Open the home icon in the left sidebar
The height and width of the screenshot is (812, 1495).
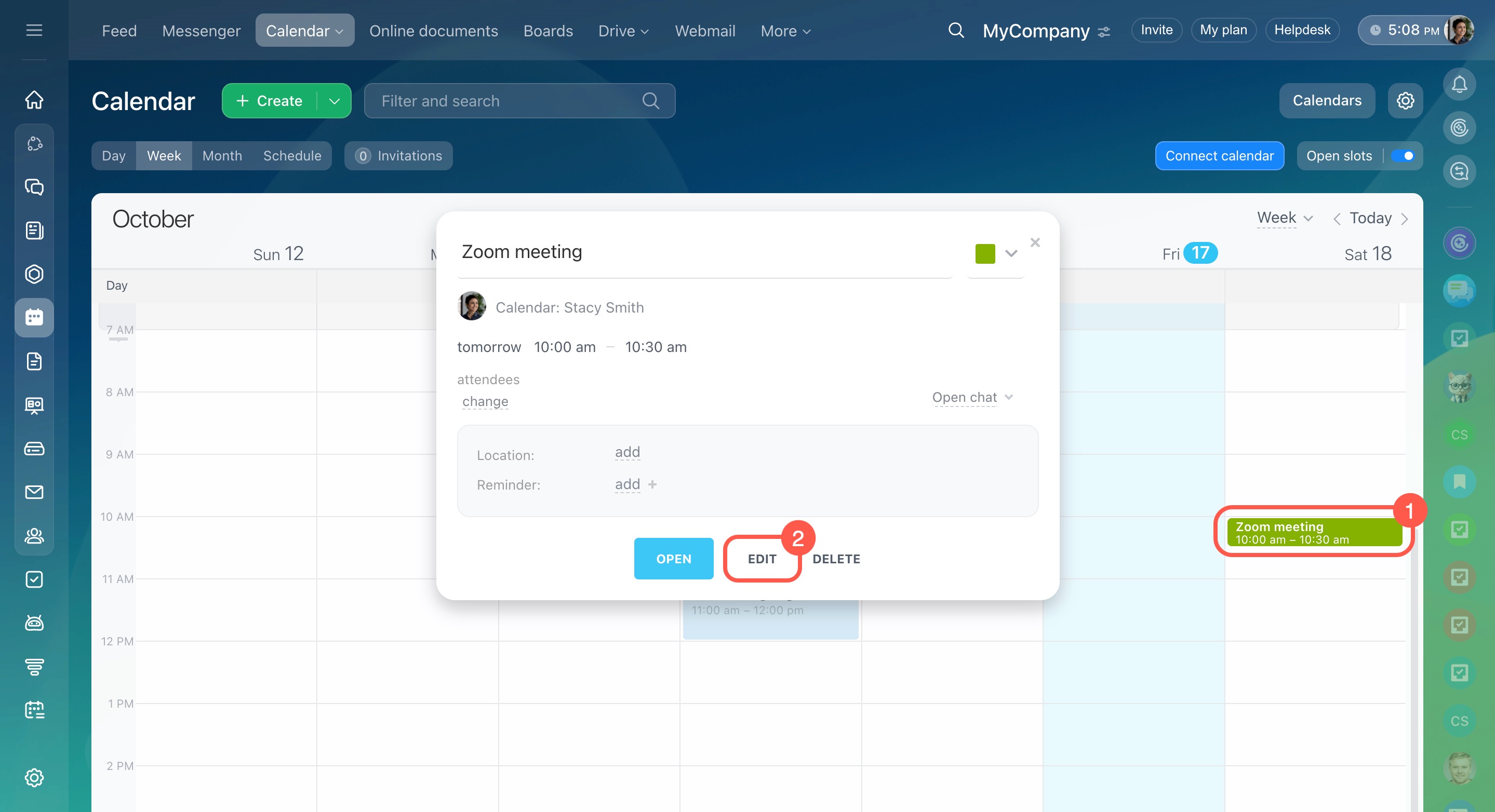[x=34, y=100]
